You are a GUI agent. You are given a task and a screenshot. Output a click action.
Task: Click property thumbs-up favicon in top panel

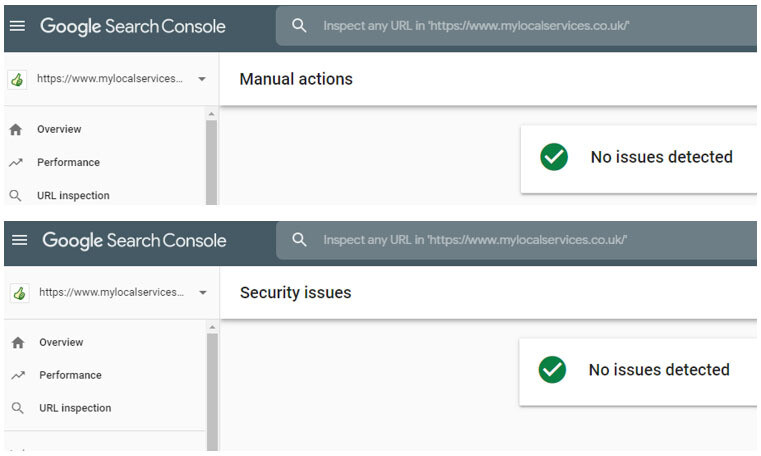point(17,79)
